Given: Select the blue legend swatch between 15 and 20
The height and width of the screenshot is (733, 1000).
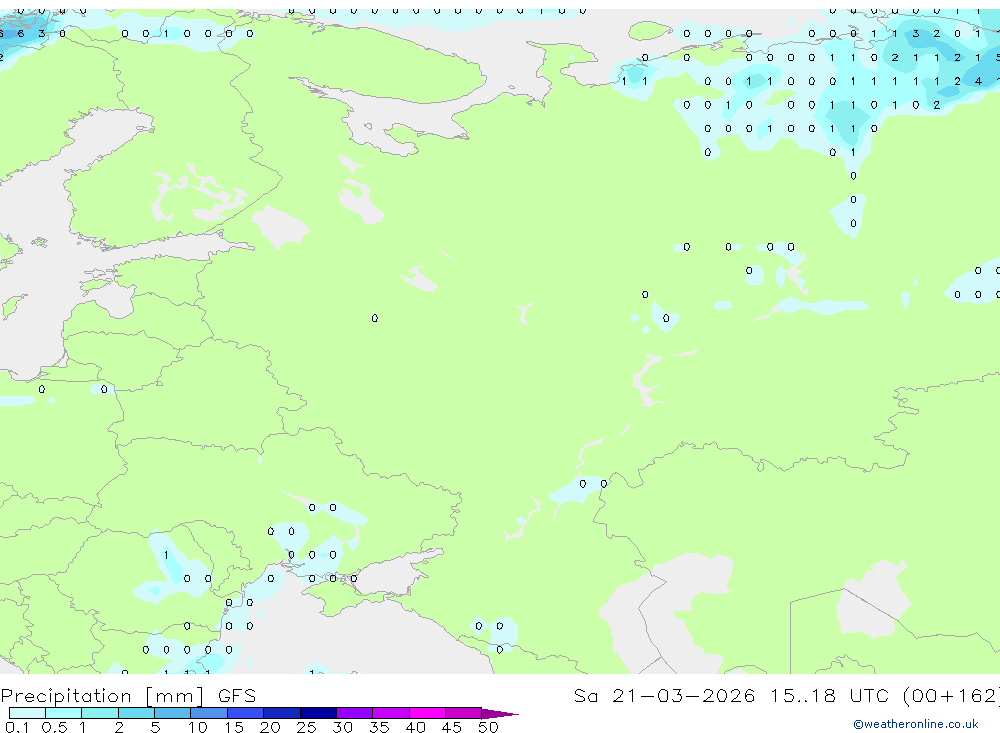Looking at the screenshot, I should 246,713.
